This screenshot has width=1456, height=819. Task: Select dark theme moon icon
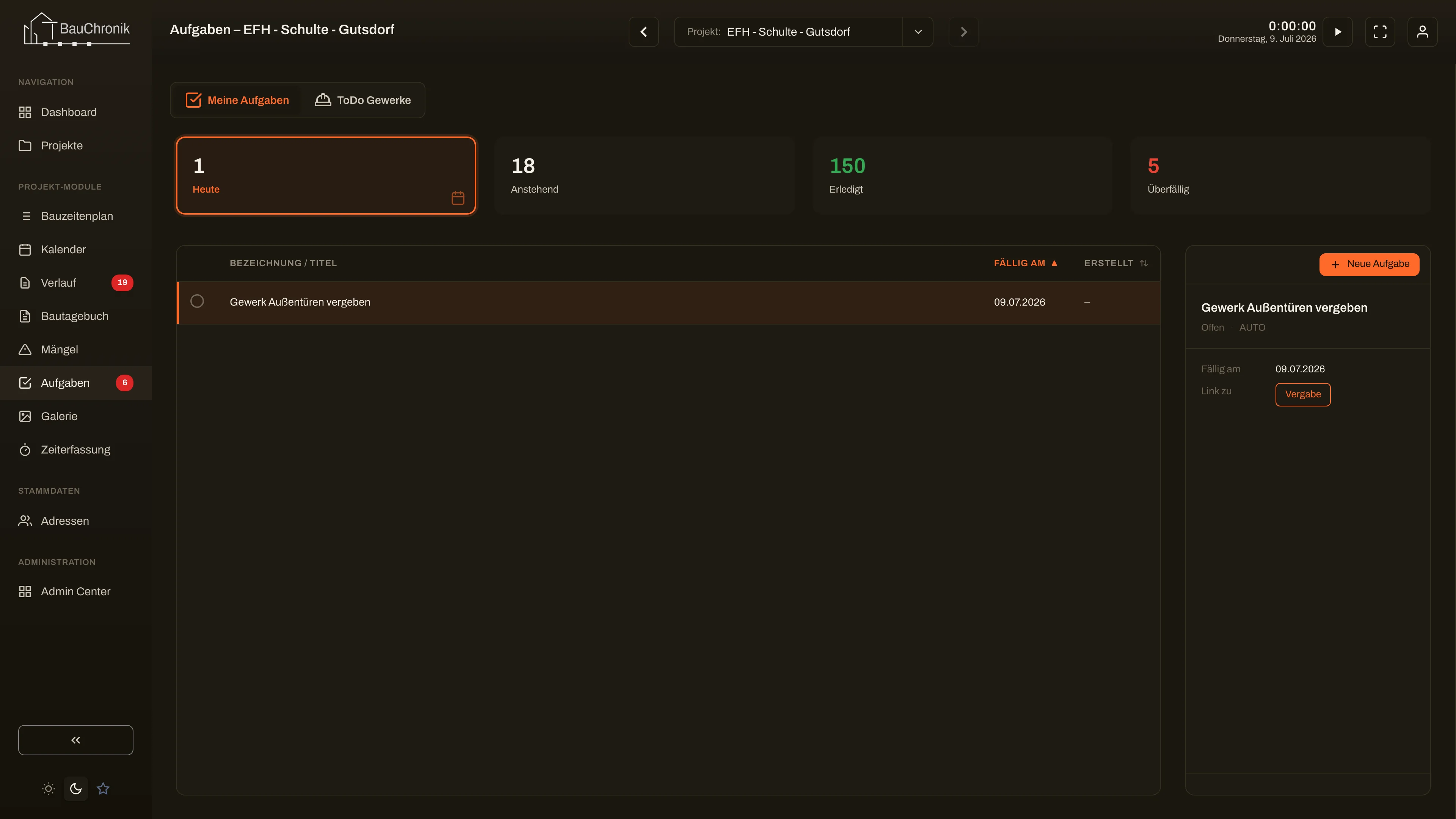tap(76, 789)
